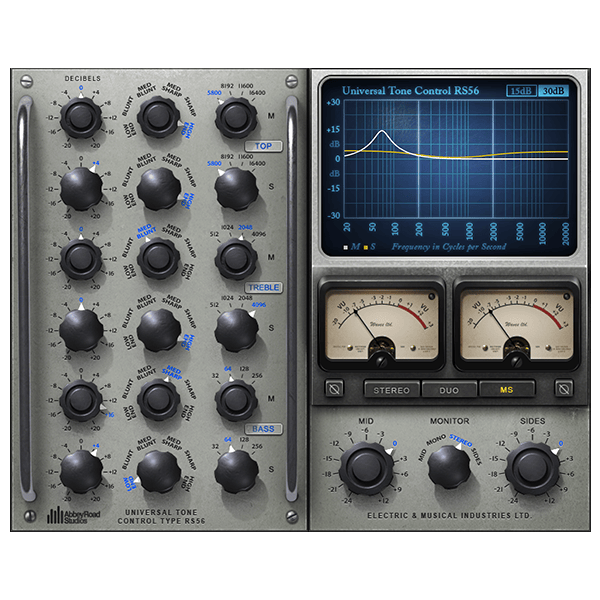600x600 pixels.
Task: Click the right VU meter
Action: coord(517,325)
